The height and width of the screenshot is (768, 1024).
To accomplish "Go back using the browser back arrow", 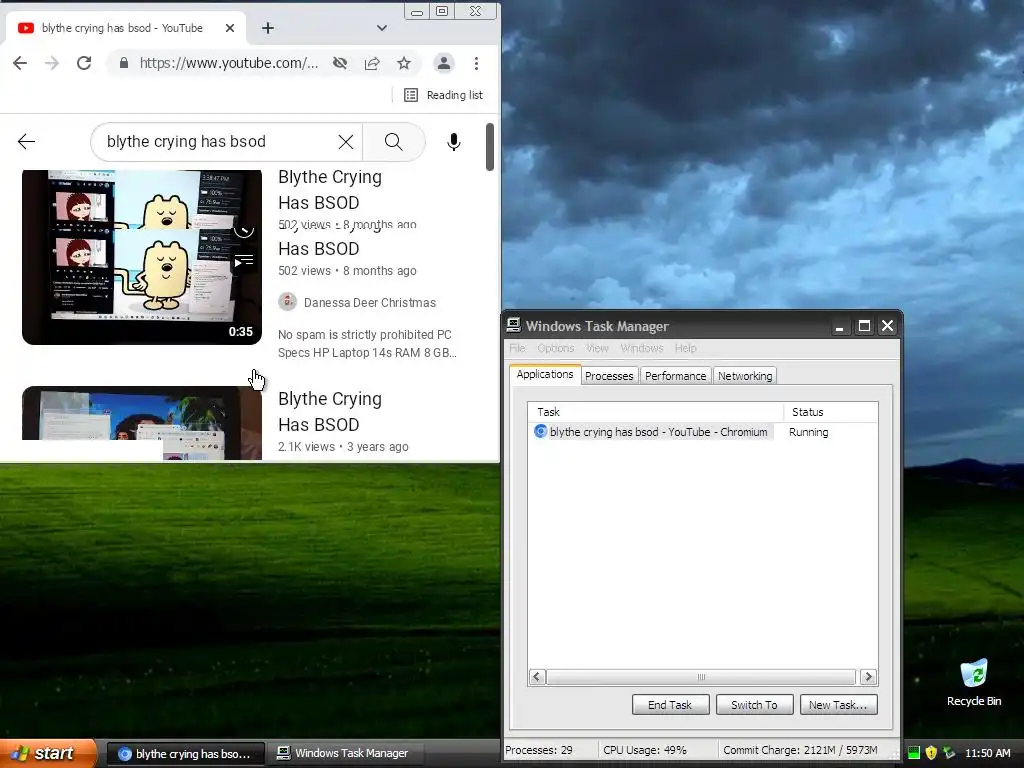I will tap(20, 63).
